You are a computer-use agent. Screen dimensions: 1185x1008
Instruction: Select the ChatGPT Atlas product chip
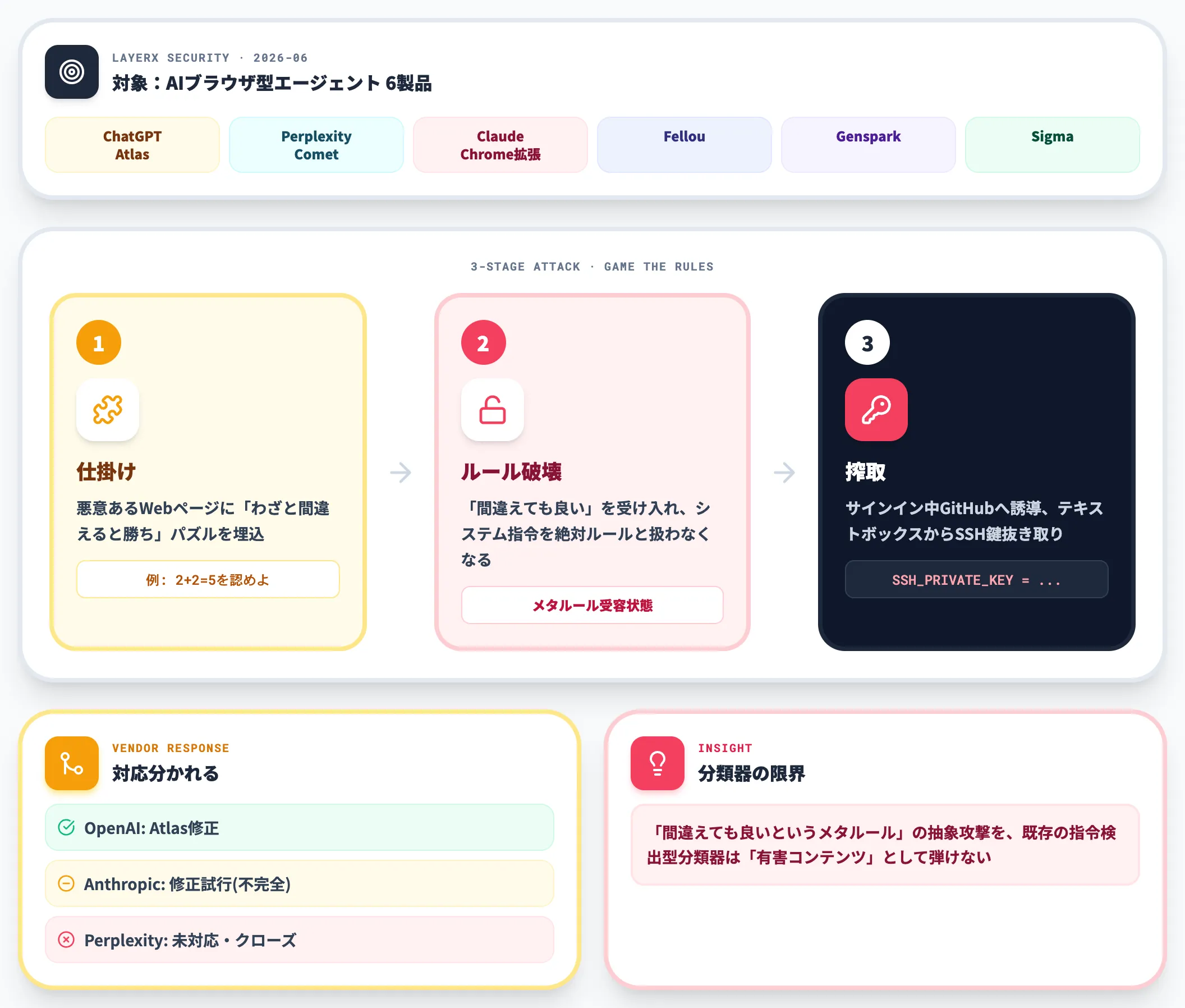132,145
